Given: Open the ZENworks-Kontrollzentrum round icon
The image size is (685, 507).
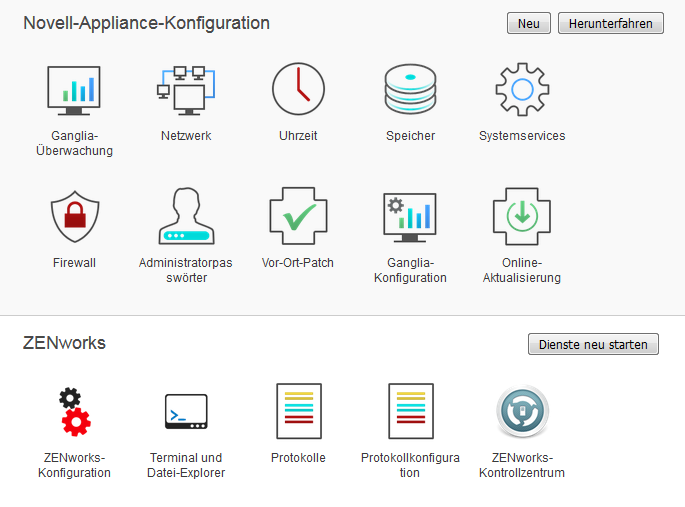Looking at the screenshot, I should tap(522, 411).
